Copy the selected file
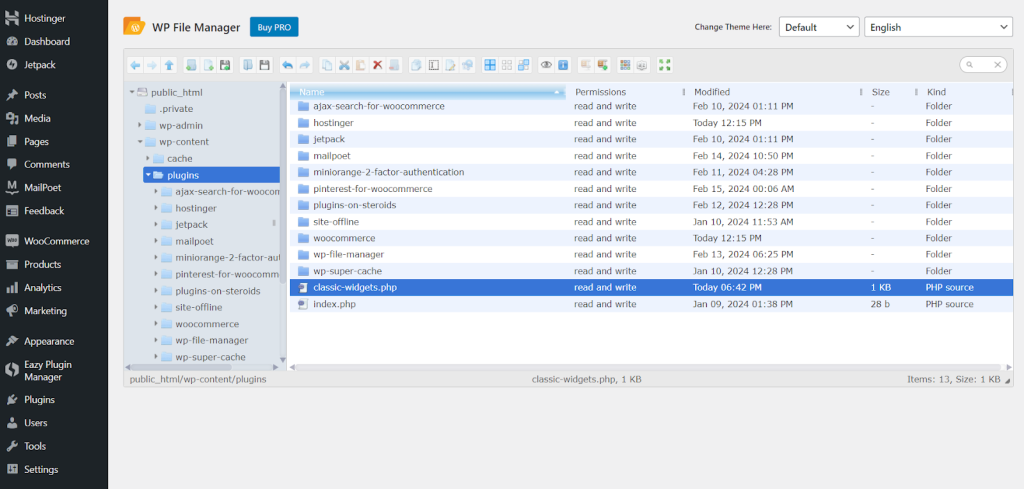The width and height of the screenshot is (1024, 489). pyautogui.click(x=327, y=65)
